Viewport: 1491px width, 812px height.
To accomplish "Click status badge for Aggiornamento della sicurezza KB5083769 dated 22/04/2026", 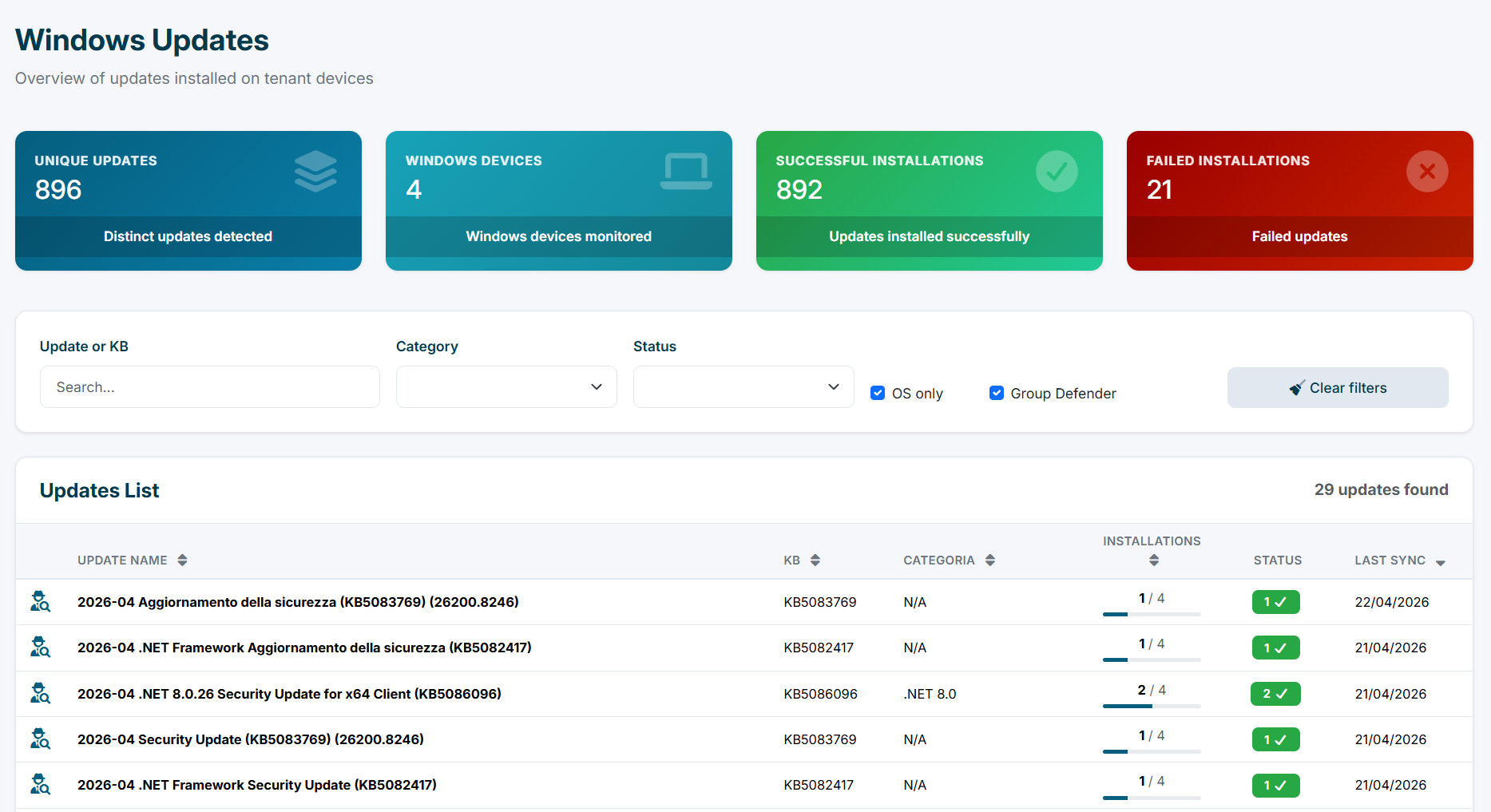I will [1275, 602].
